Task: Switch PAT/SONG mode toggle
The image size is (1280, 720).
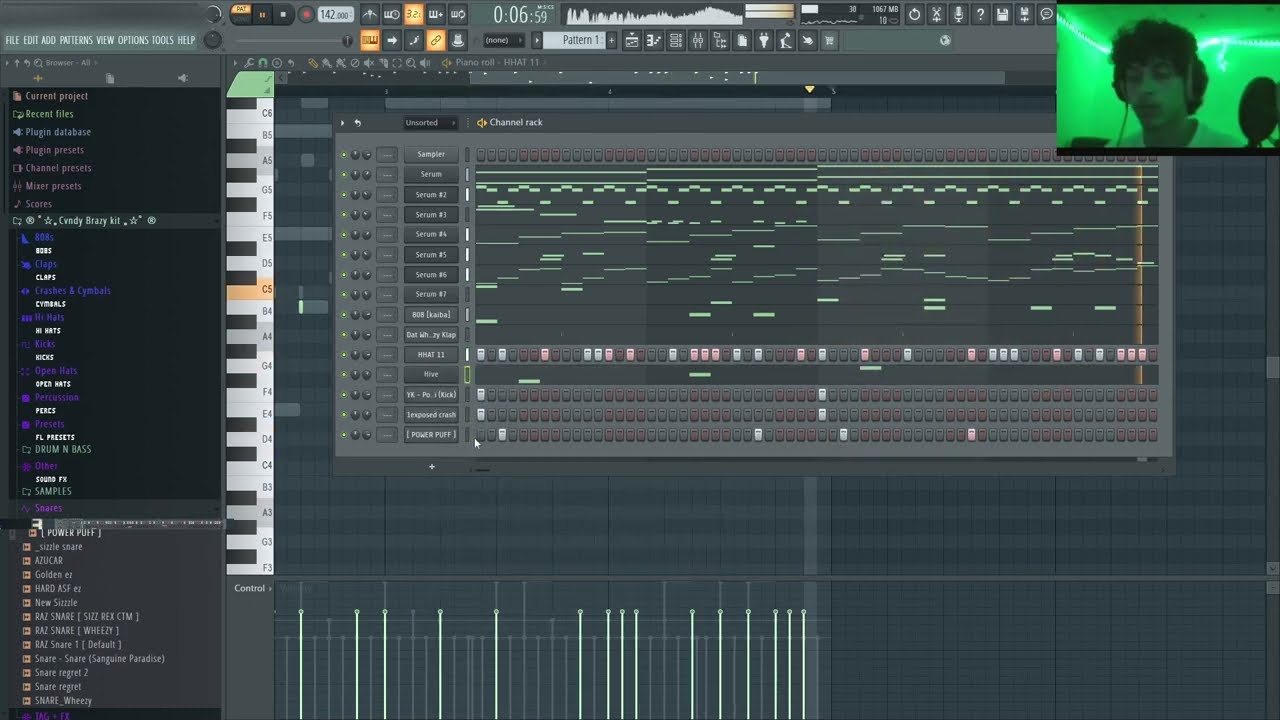Action: point(241,14)
